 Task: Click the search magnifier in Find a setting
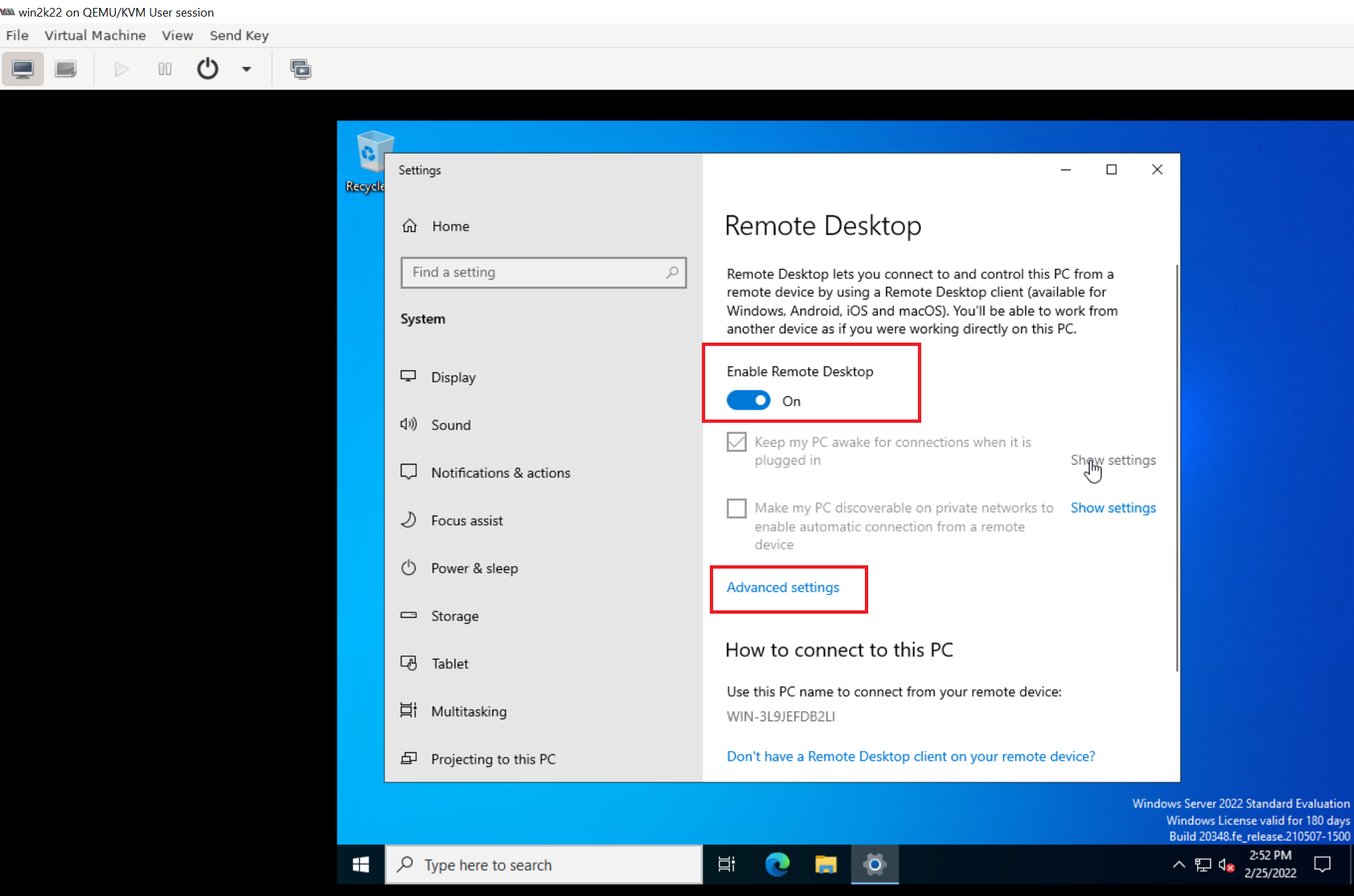[672, 272]
